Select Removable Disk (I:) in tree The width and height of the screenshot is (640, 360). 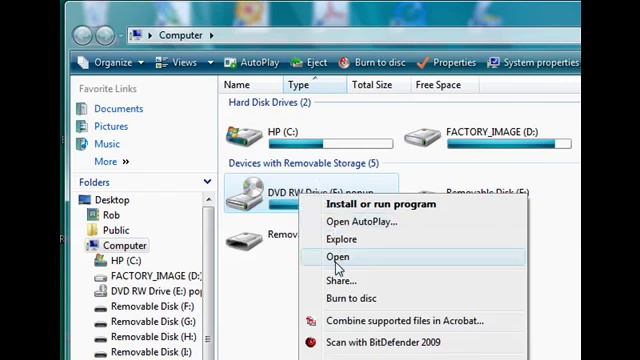(x=151, y=352)
